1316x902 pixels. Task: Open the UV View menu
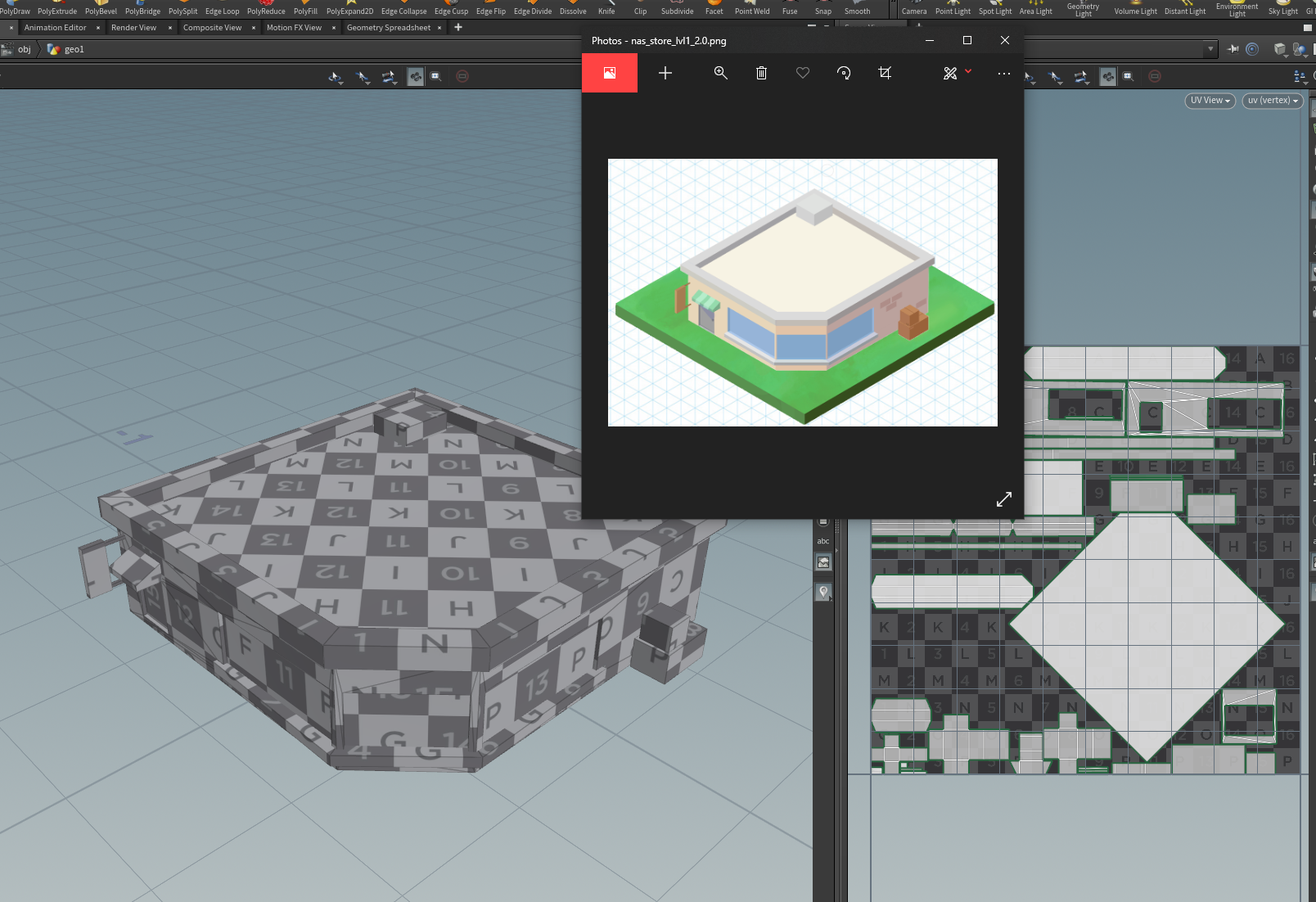pos(1210,101)
